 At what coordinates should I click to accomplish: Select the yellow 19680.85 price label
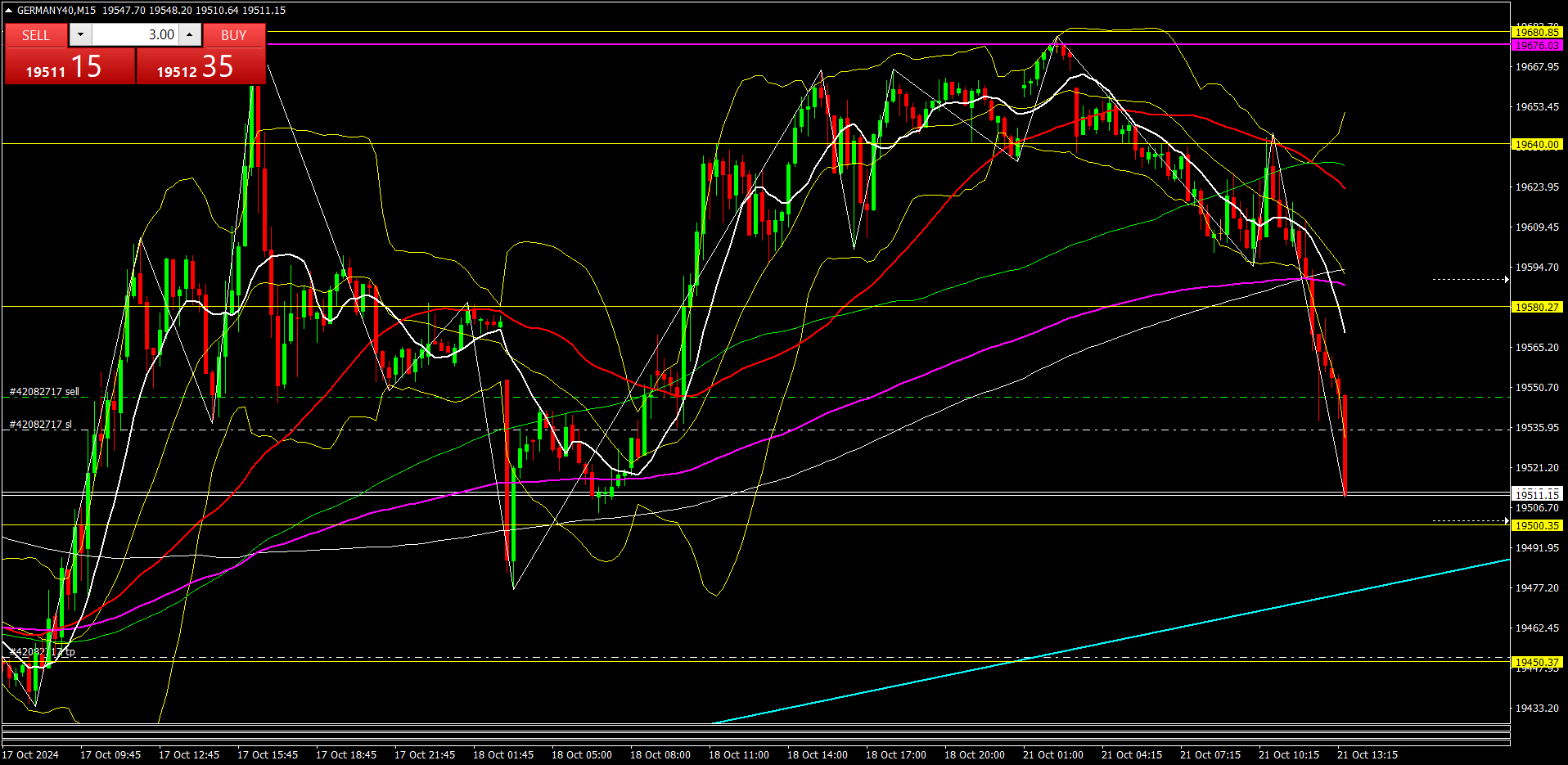point(1536,33)
